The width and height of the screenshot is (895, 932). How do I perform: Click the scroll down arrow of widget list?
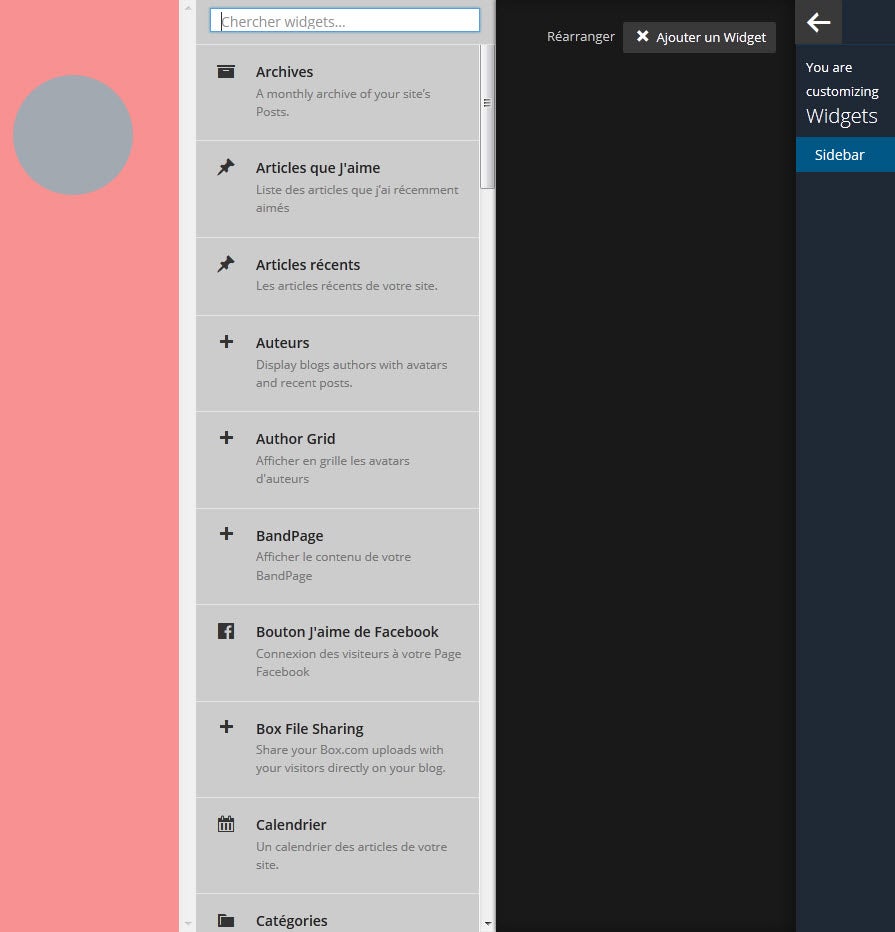[x=488, y=923]
